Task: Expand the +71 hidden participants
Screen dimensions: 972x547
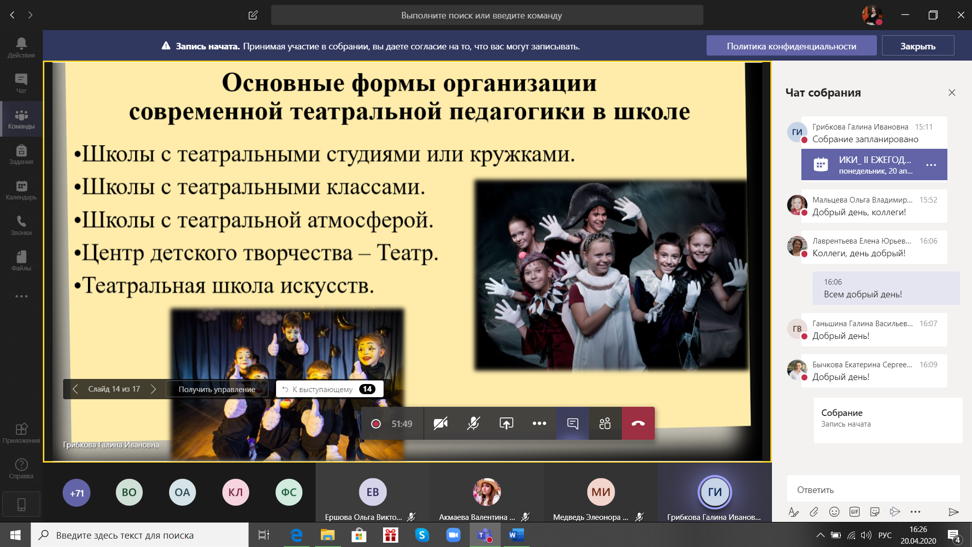Action: [x=77, y=492]
